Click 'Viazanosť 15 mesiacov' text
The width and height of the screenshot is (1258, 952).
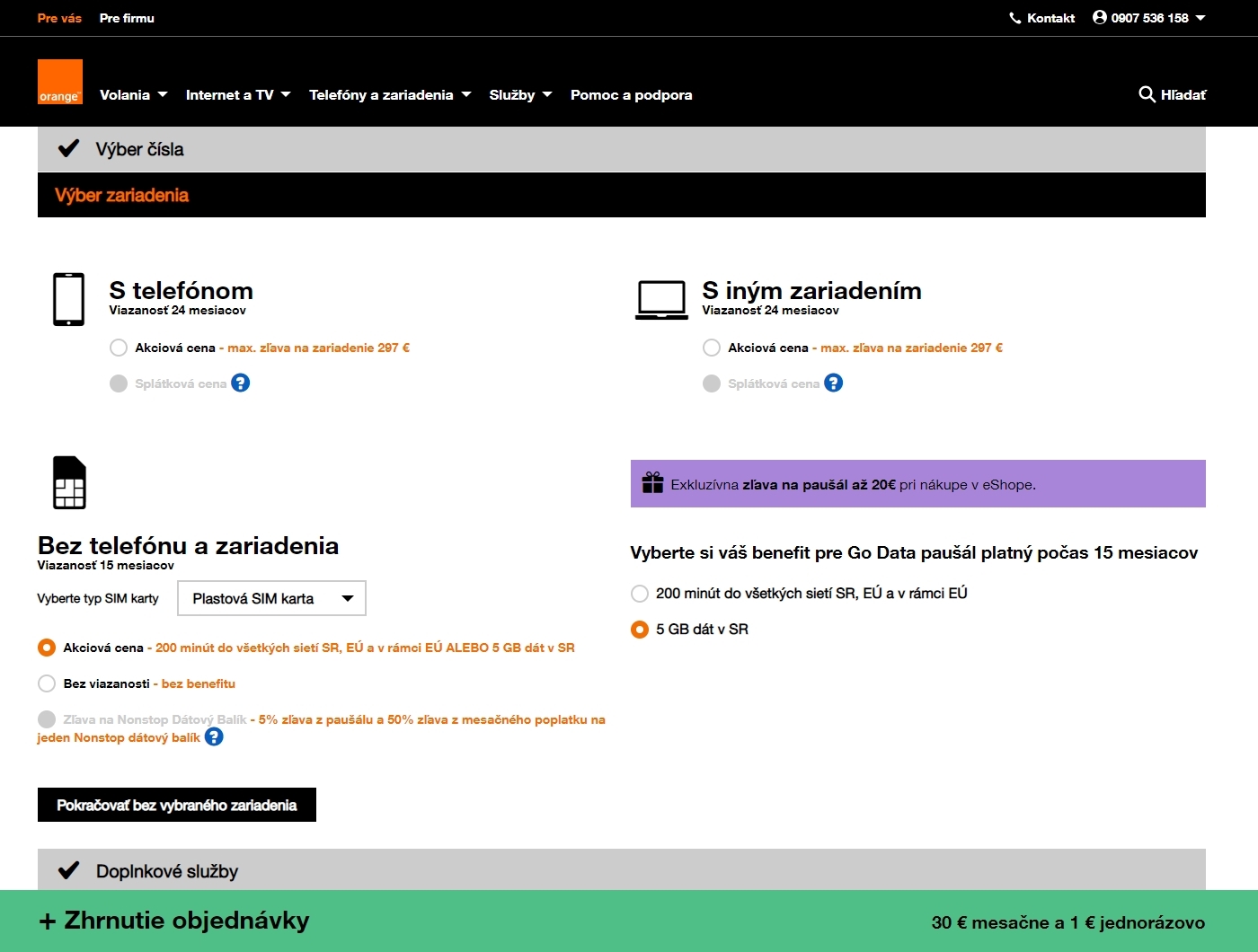106,565
